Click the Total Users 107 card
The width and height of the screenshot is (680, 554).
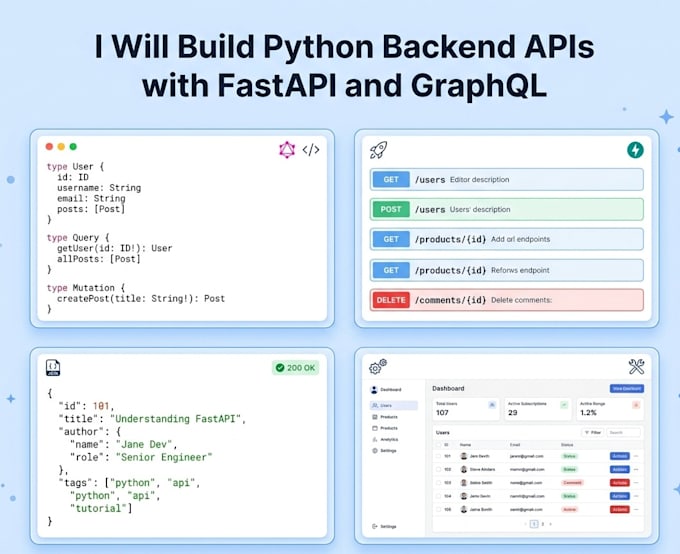pos(466,410)
